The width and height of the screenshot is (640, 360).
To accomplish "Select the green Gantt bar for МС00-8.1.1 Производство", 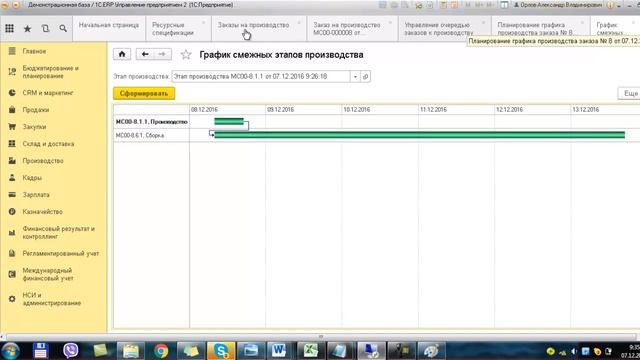I will click(x=229, y=121).
